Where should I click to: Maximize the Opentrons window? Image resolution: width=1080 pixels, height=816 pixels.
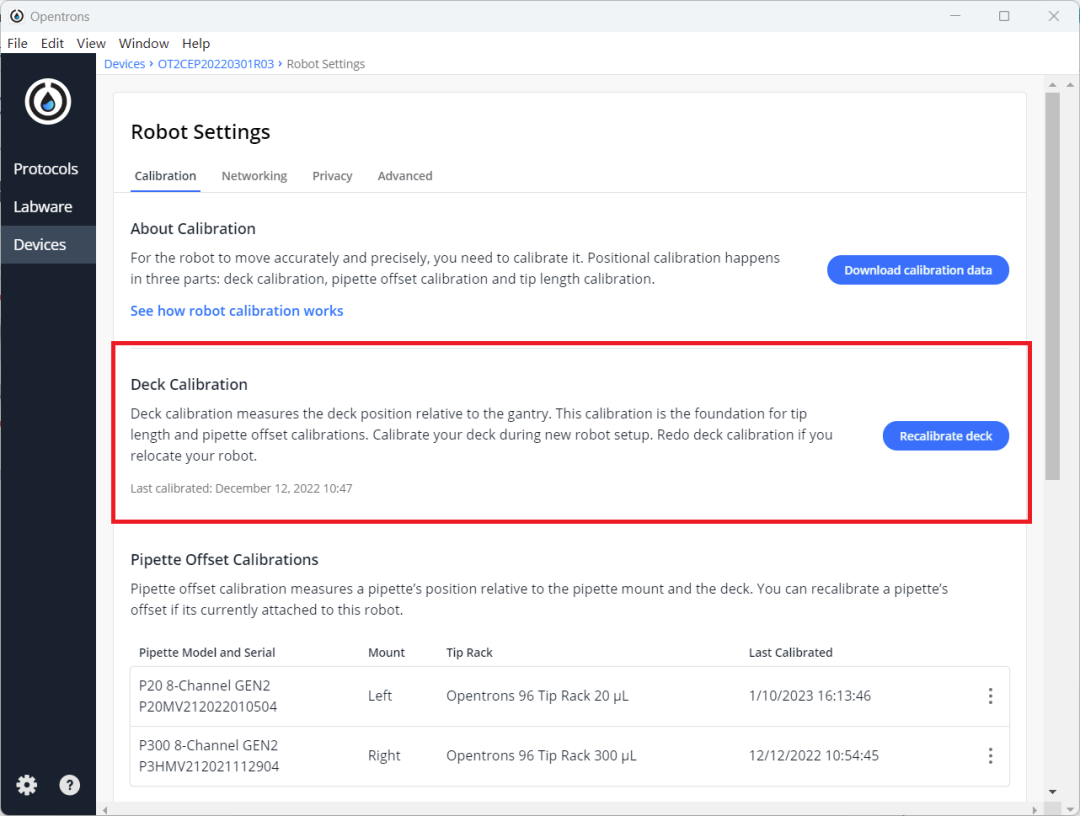(1004, 16)
